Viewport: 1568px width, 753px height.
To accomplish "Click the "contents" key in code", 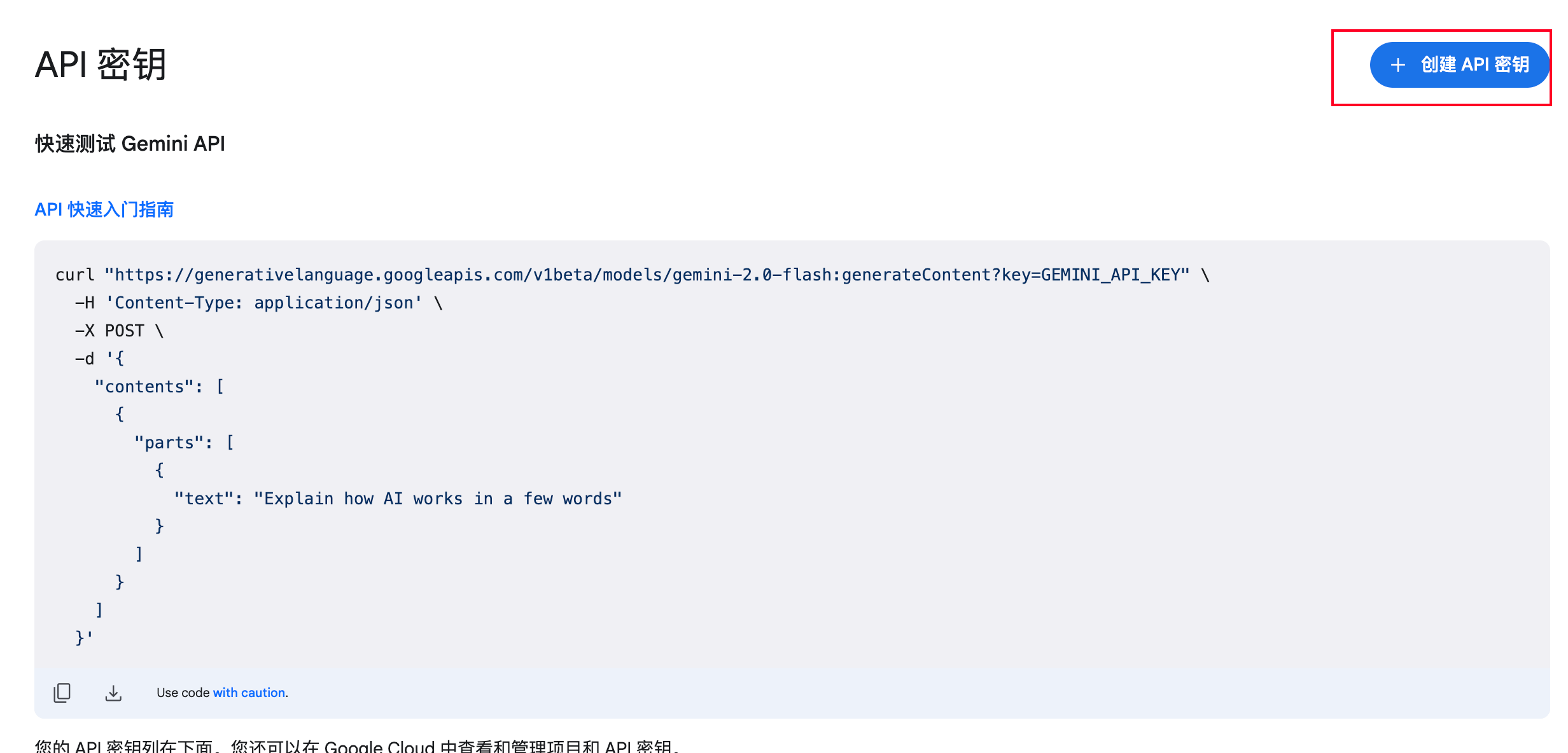I will coord(144,387).
